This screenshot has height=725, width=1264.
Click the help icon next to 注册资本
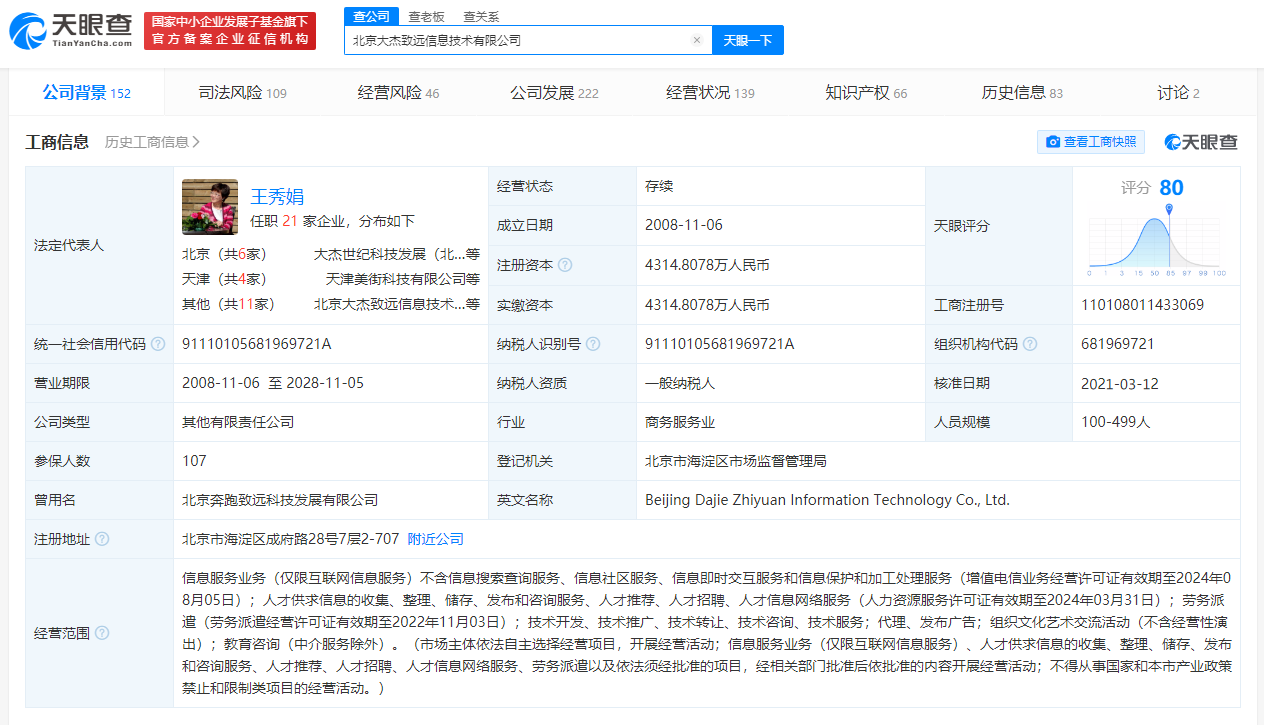pyautogui.click(x=565, y=265)
